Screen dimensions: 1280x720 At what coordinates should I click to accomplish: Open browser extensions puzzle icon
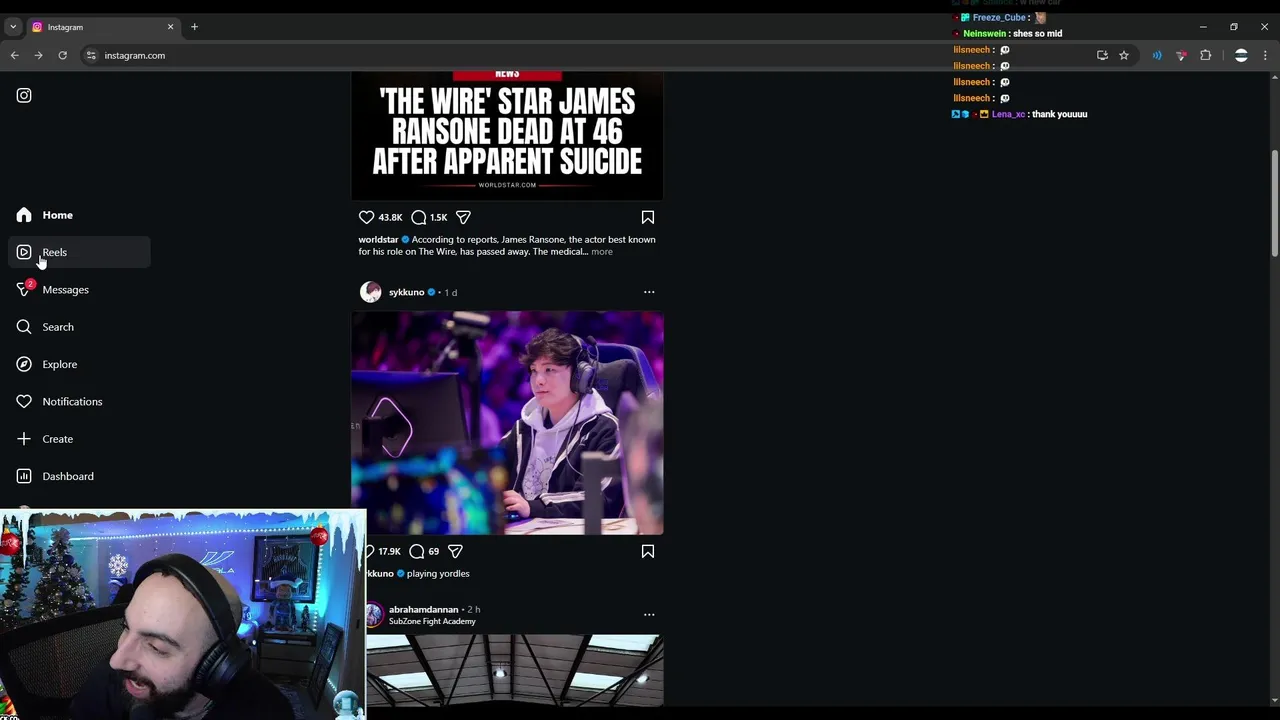[x=1205, y=55]
